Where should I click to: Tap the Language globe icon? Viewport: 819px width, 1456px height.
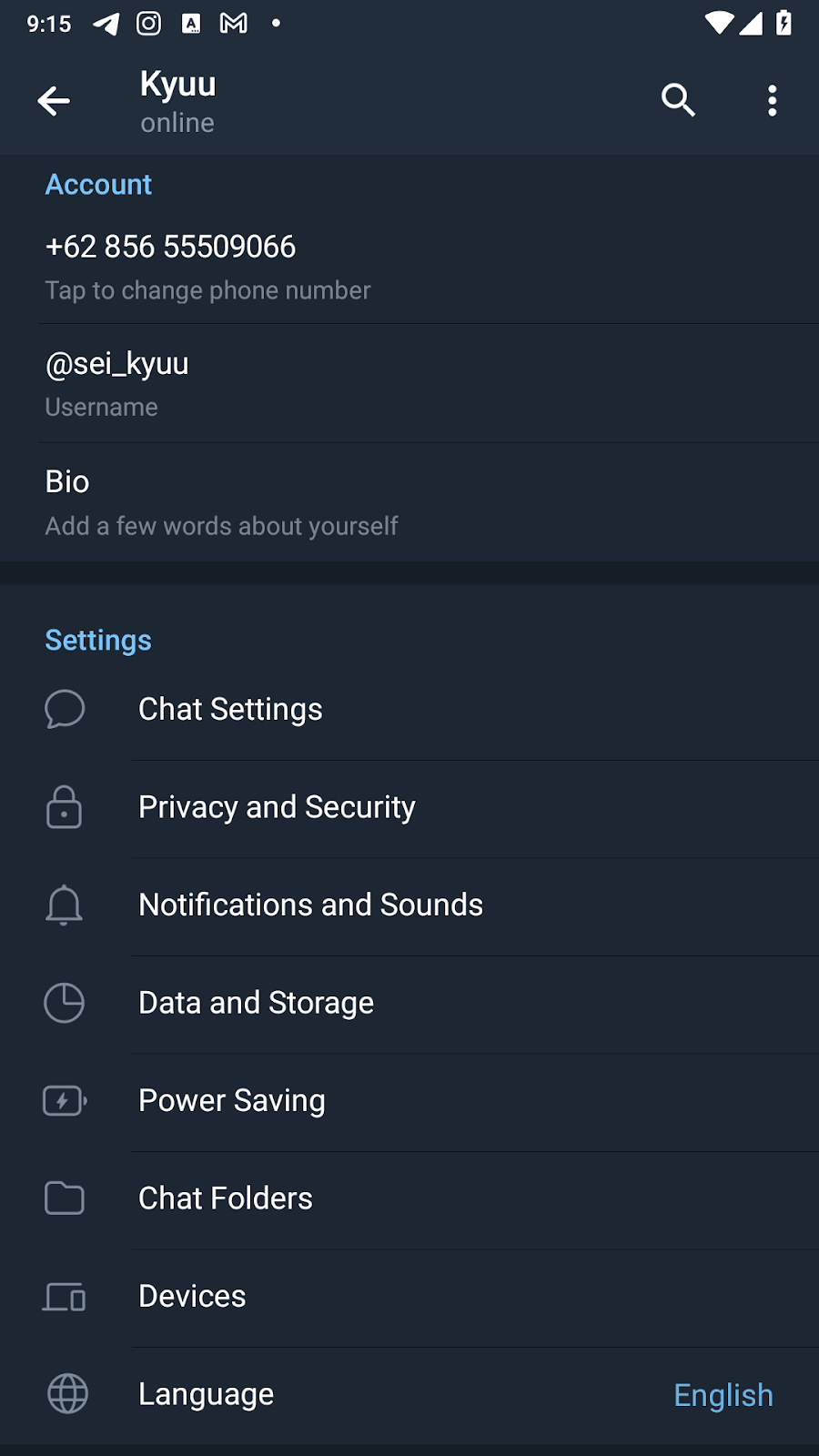click(67, 1394)
